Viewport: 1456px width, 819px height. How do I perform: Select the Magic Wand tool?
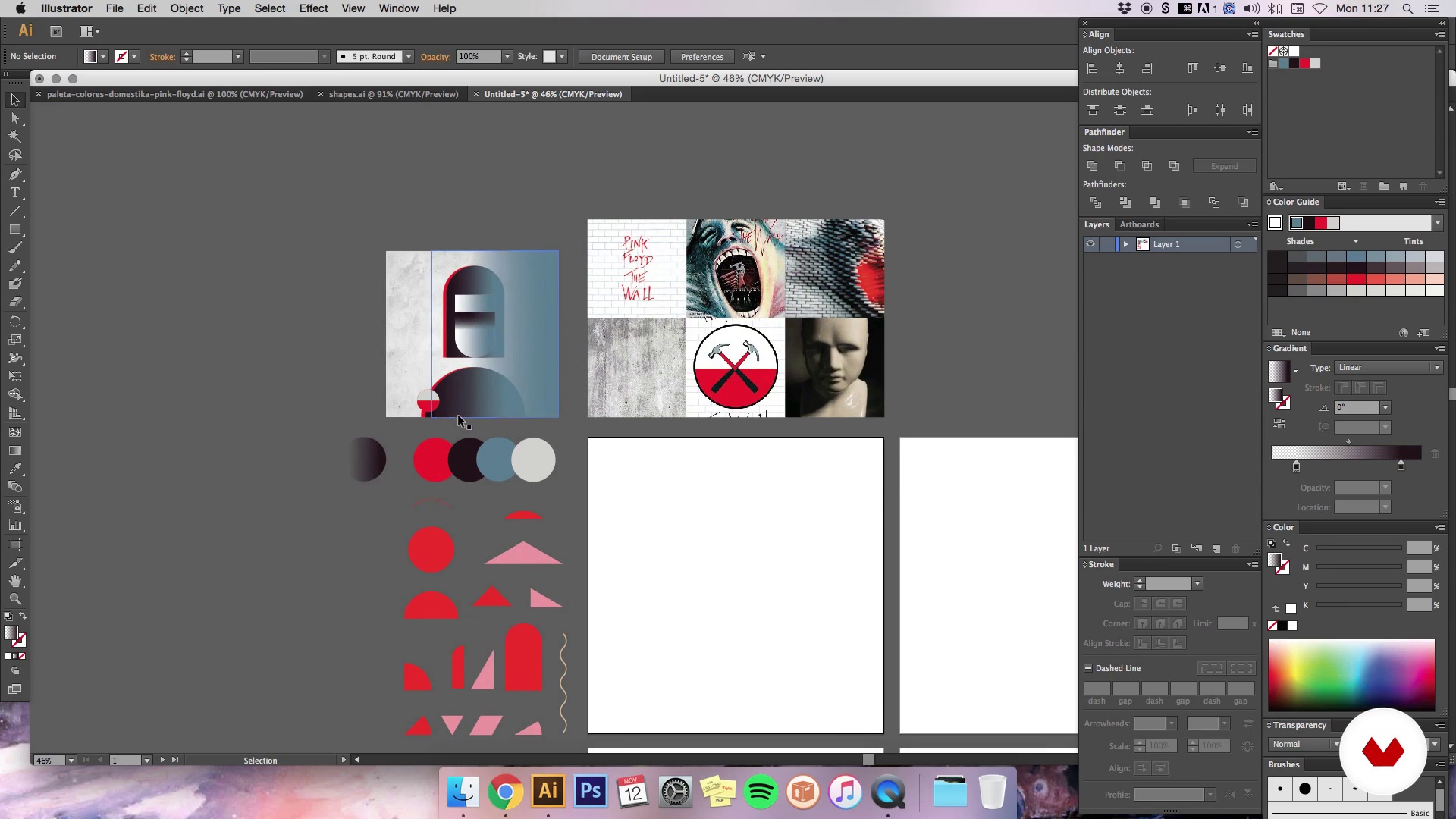pyautogui.click(x=14, y=136)
